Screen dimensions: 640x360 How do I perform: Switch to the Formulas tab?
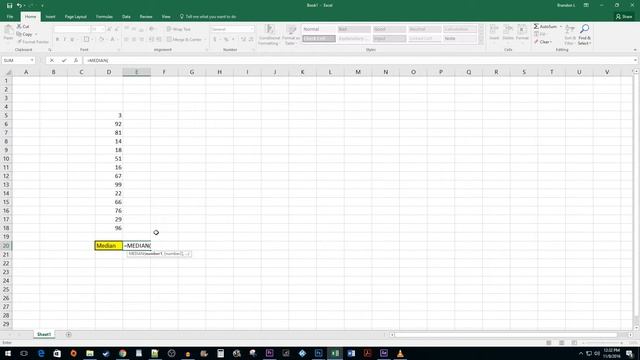[104, 17]
